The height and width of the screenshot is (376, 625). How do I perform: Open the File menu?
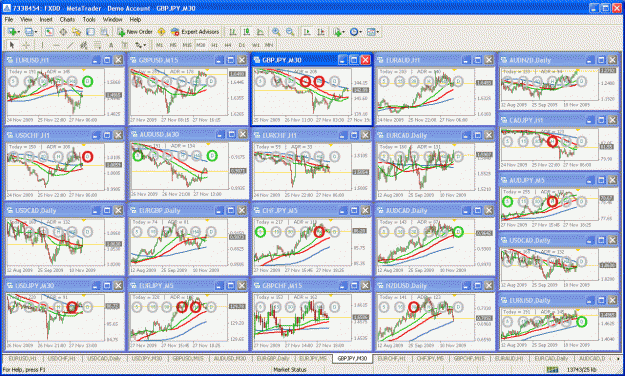pos(9,19)
